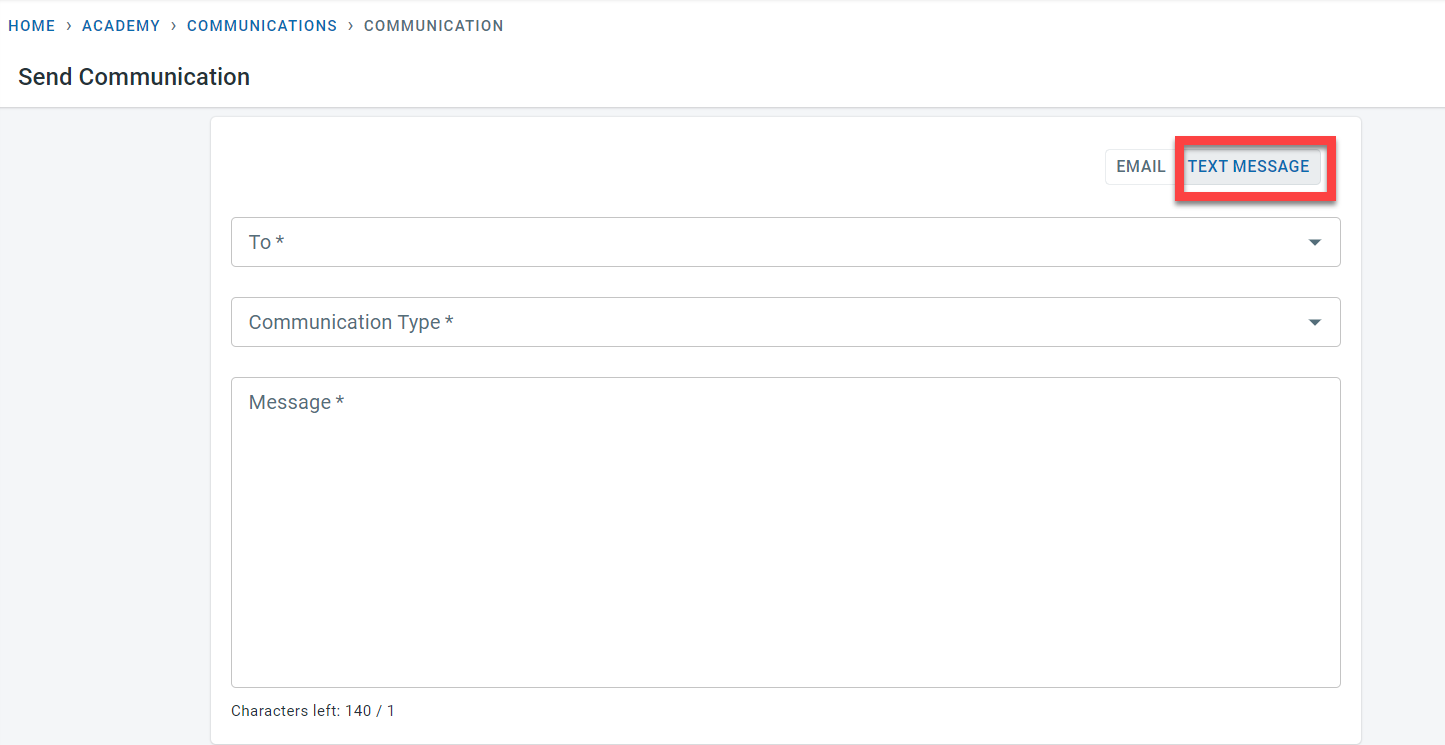Open the Communication Type combo box
Viewport: 1445px width, 745px height.
tap(760, 322)
